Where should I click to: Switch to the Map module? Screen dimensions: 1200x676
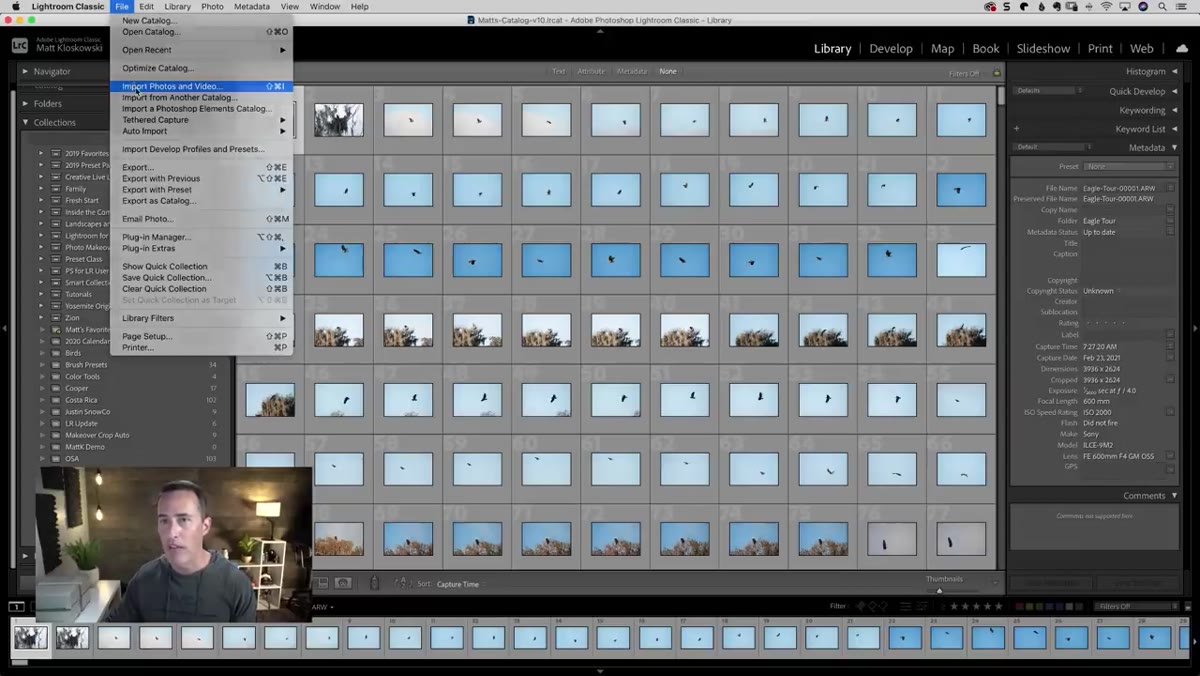point(942,48)
